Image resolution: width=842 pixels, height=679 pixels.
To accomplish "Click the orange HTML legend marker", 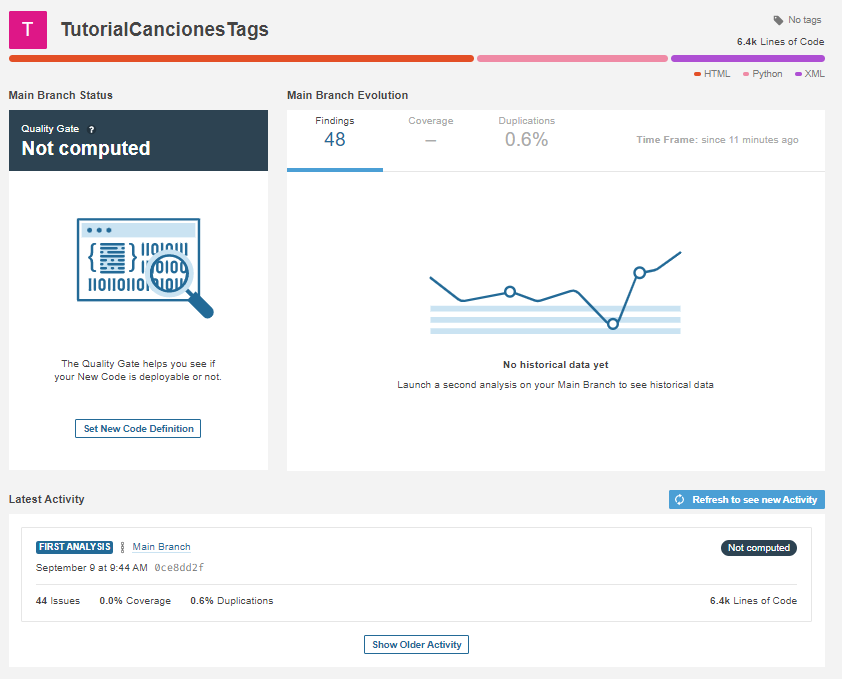I will 699,73.
